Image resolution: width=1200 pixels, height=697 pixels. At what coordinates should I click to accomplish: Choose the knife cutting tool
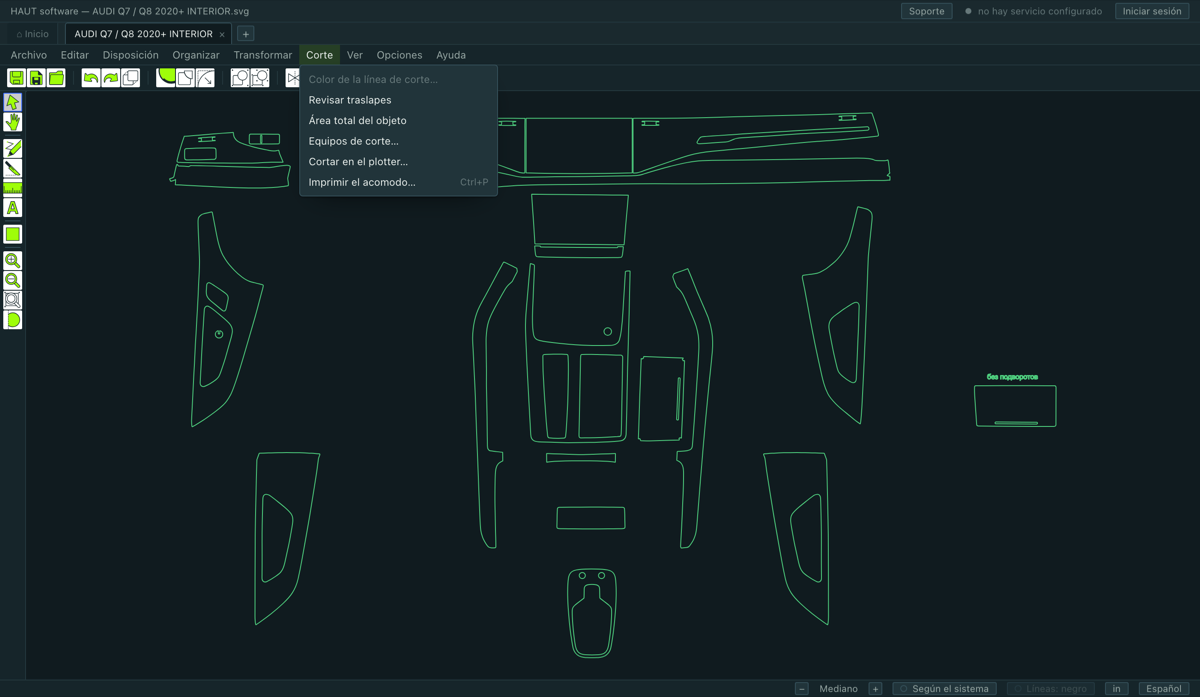[13, 168]
